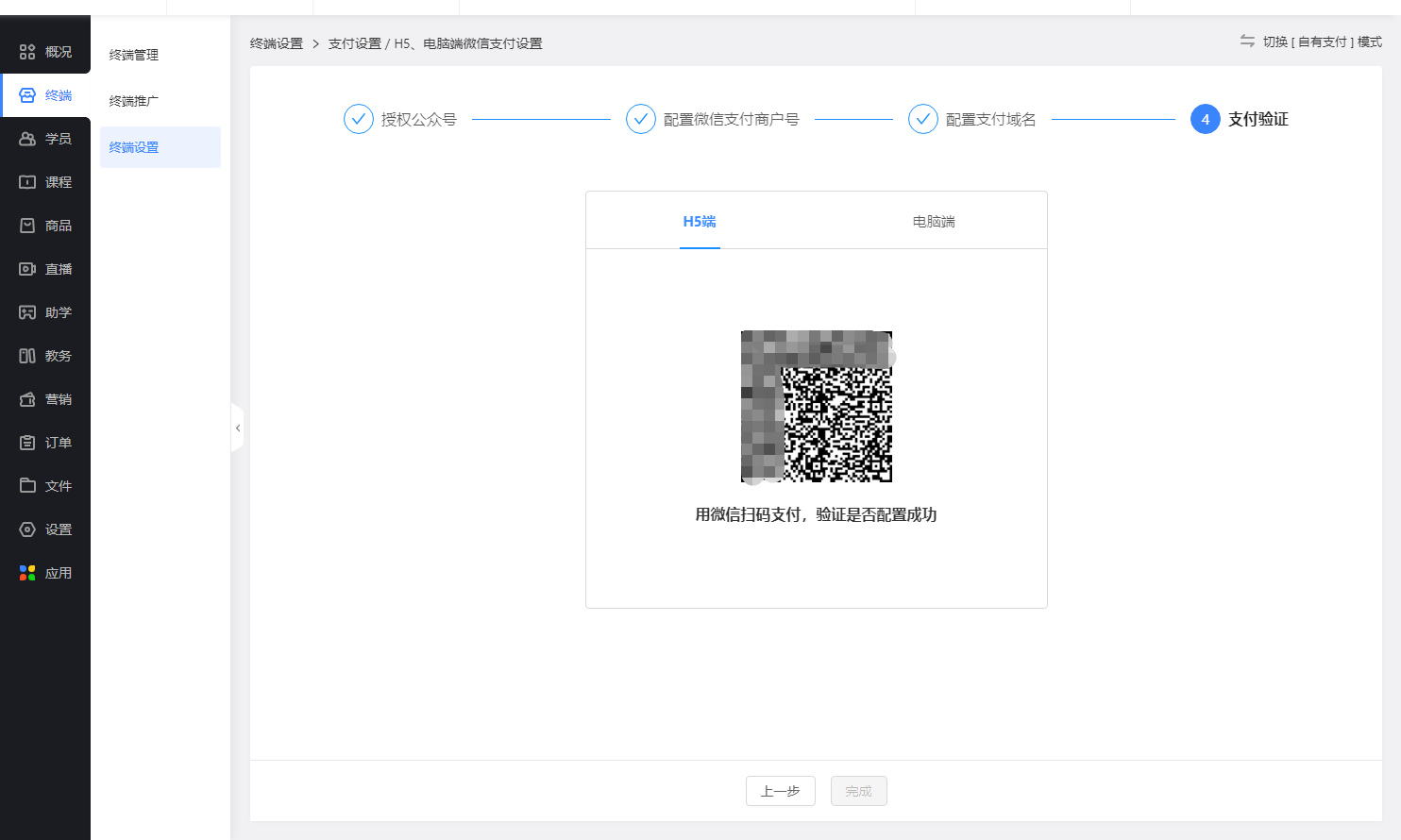Click the 订单 orders clipboard icon
This screenshot has width=1401, height=840.
(x=27, y=443)
